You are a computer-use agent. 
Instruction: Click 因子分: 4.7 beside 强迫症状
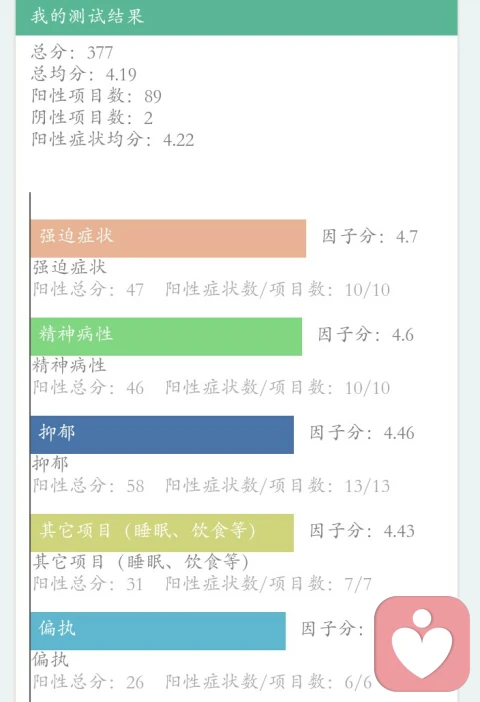pos(370,236)
